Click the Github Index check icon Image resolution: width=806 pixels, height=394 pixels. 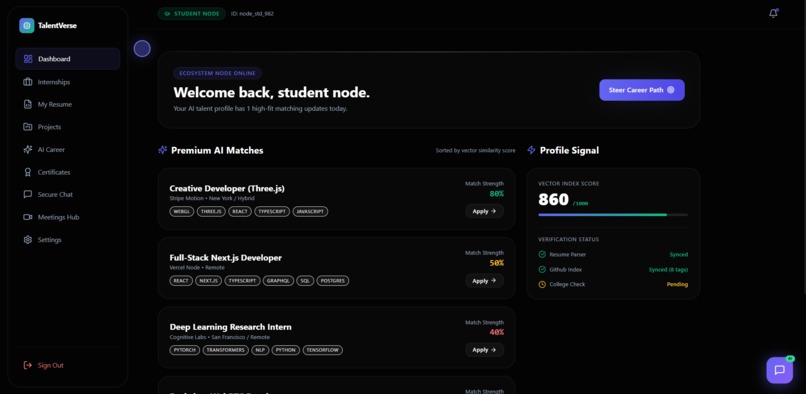pyautogui.click(x=542, y=270)
